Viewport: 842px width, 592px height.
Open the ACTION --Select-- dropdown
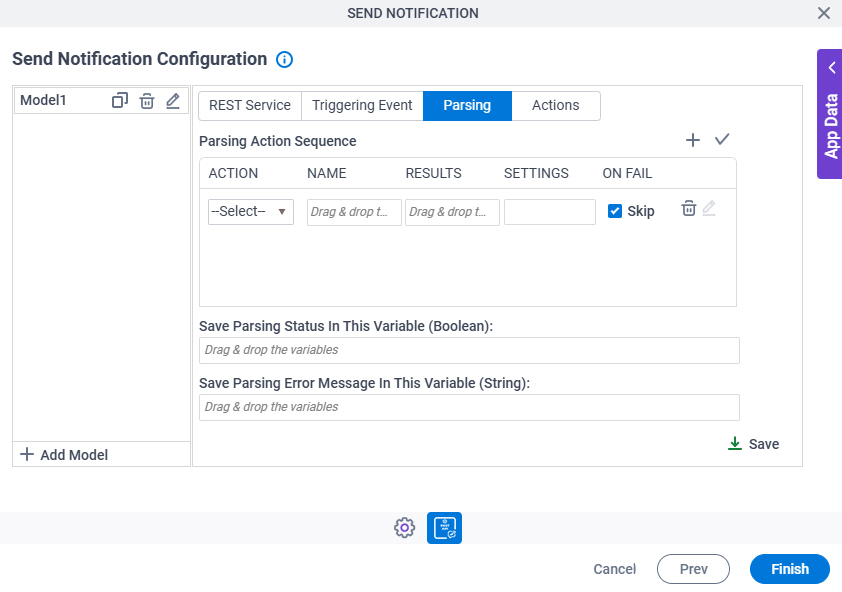[251, 212]
